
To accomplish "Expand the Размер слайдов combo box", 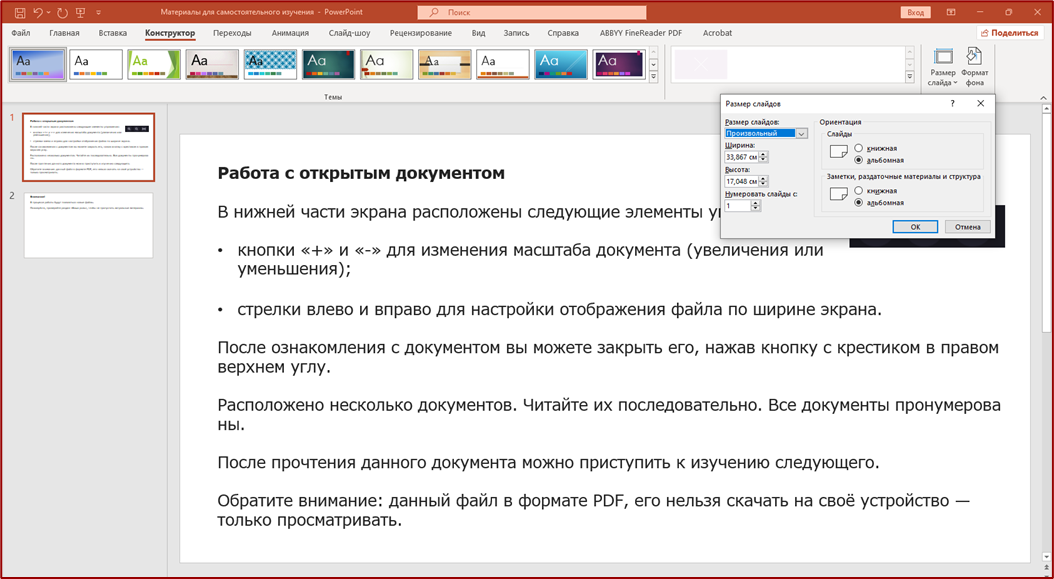I will (801, 134).
